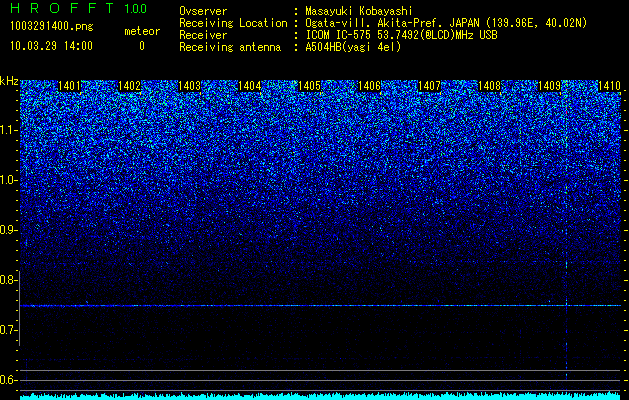629x400 pixels.
Task: Select the file name 1003291400.png
Action: tap(52, 26)
